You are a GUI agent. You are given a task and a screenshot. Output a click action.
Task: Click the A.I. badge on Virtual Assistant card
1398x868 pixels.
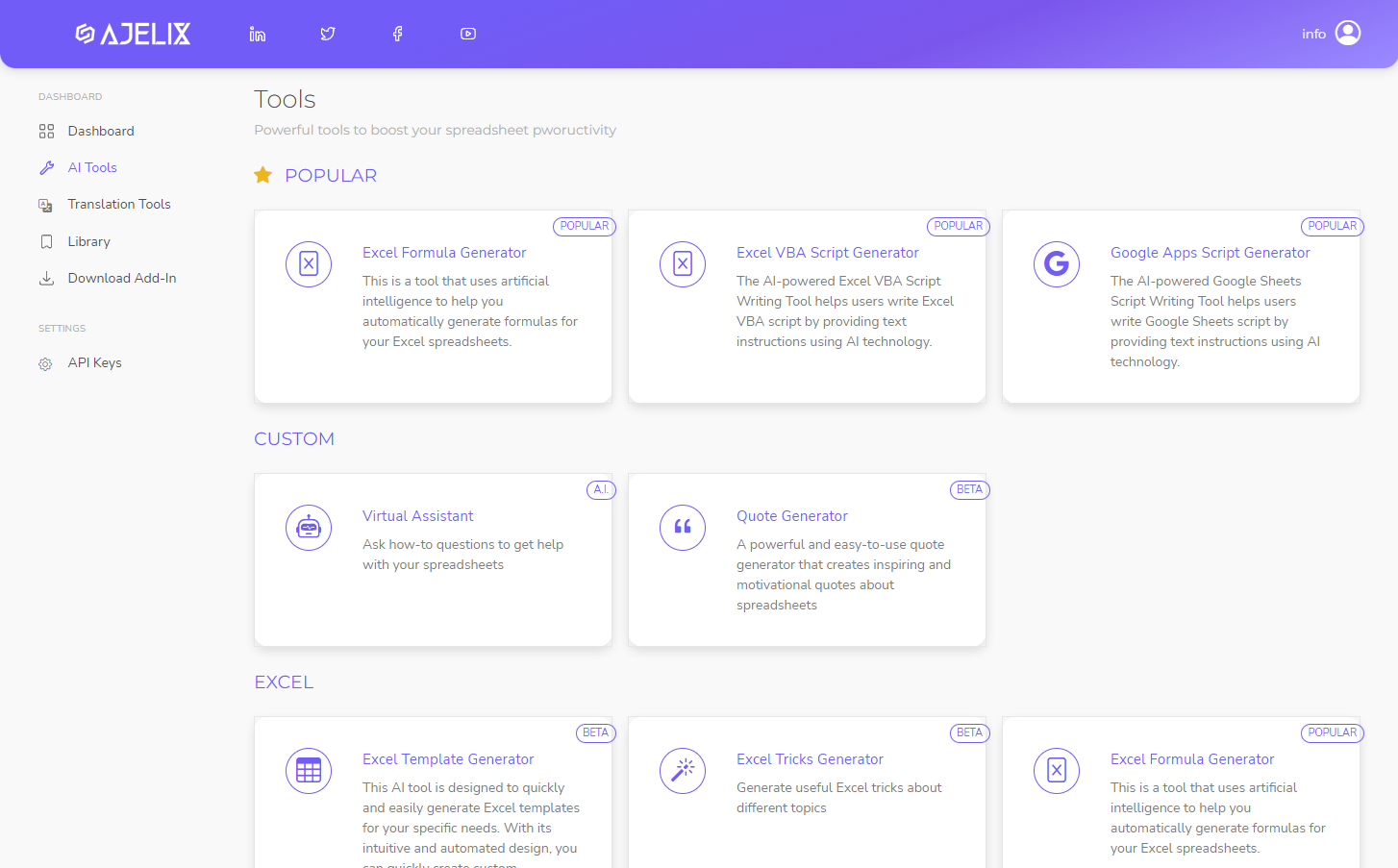pos(601,489)
